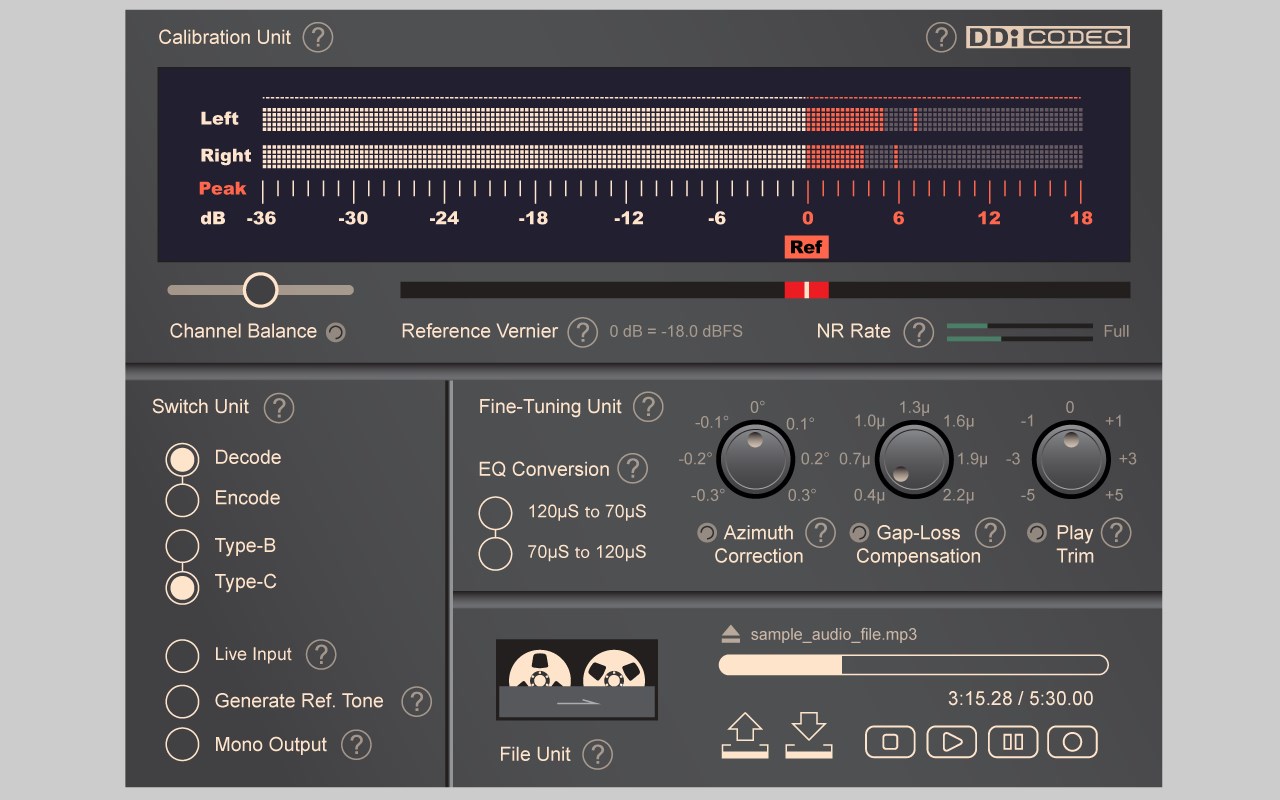Toggle Play Trim enable indicator
Viewport: 1280px width, 800px height.
pyautogui.click(x=1037, y=533)
